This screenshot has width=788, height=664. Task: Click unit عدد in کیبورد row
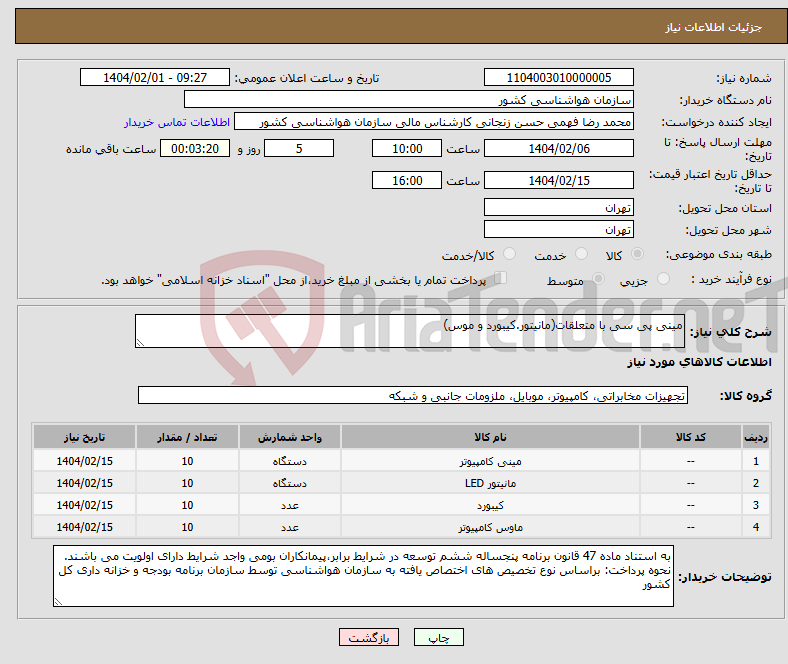click(290, 505)
